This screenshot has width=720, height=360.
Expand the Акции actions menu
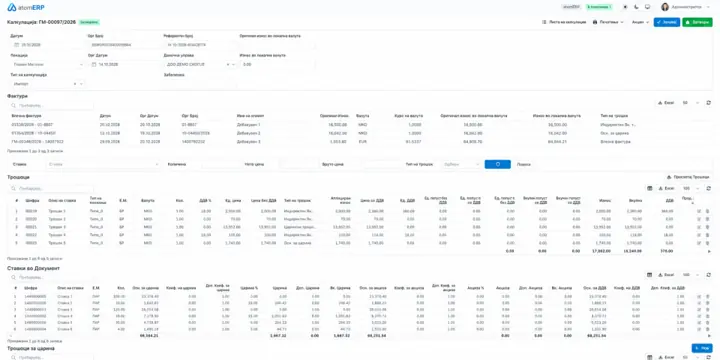[x=640, y=22]
